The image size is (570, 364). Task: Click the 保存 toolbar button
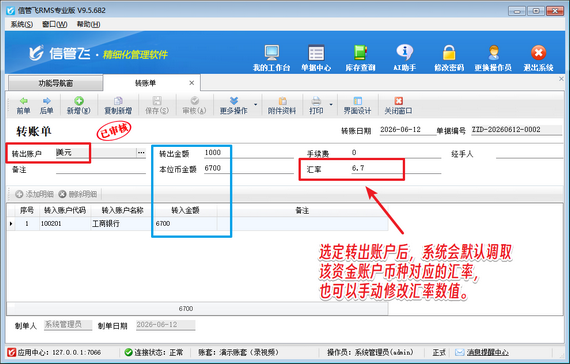(x=157, y=105)
